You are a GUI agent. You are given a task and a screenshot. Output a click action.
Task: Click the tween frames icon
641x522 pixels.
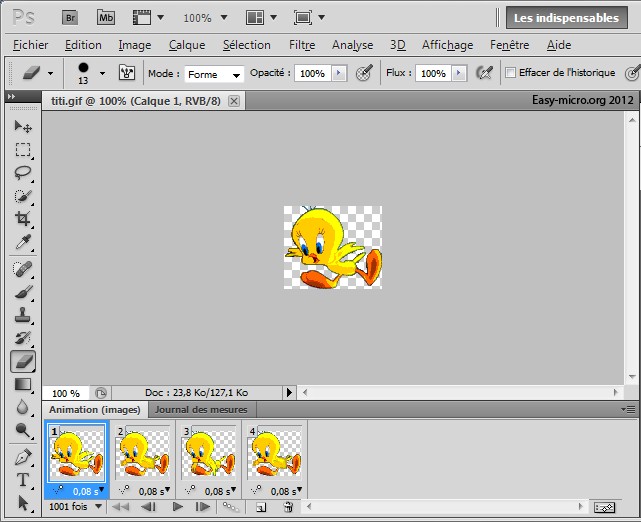tap(231, 507)
